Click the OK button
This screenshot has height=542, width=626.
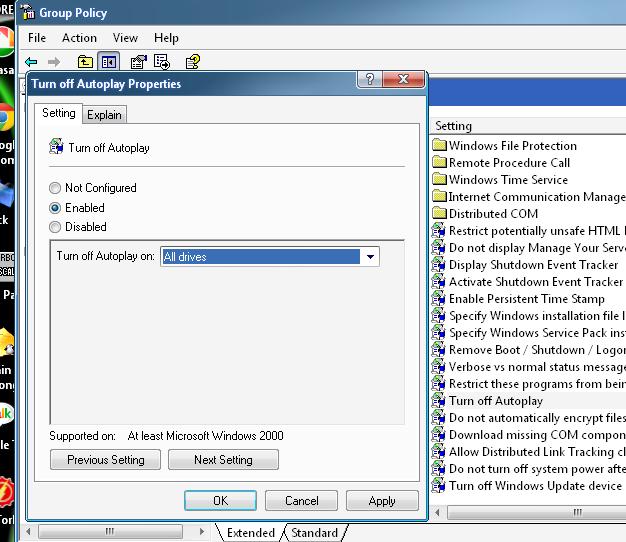(220, 500)
